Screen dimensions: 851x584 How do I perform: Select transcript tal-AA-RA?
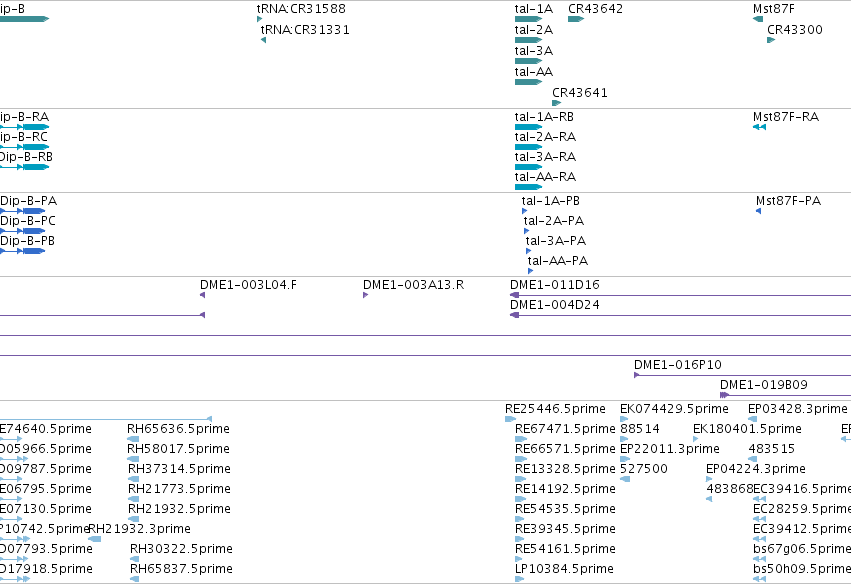click(x=545, y=177)
